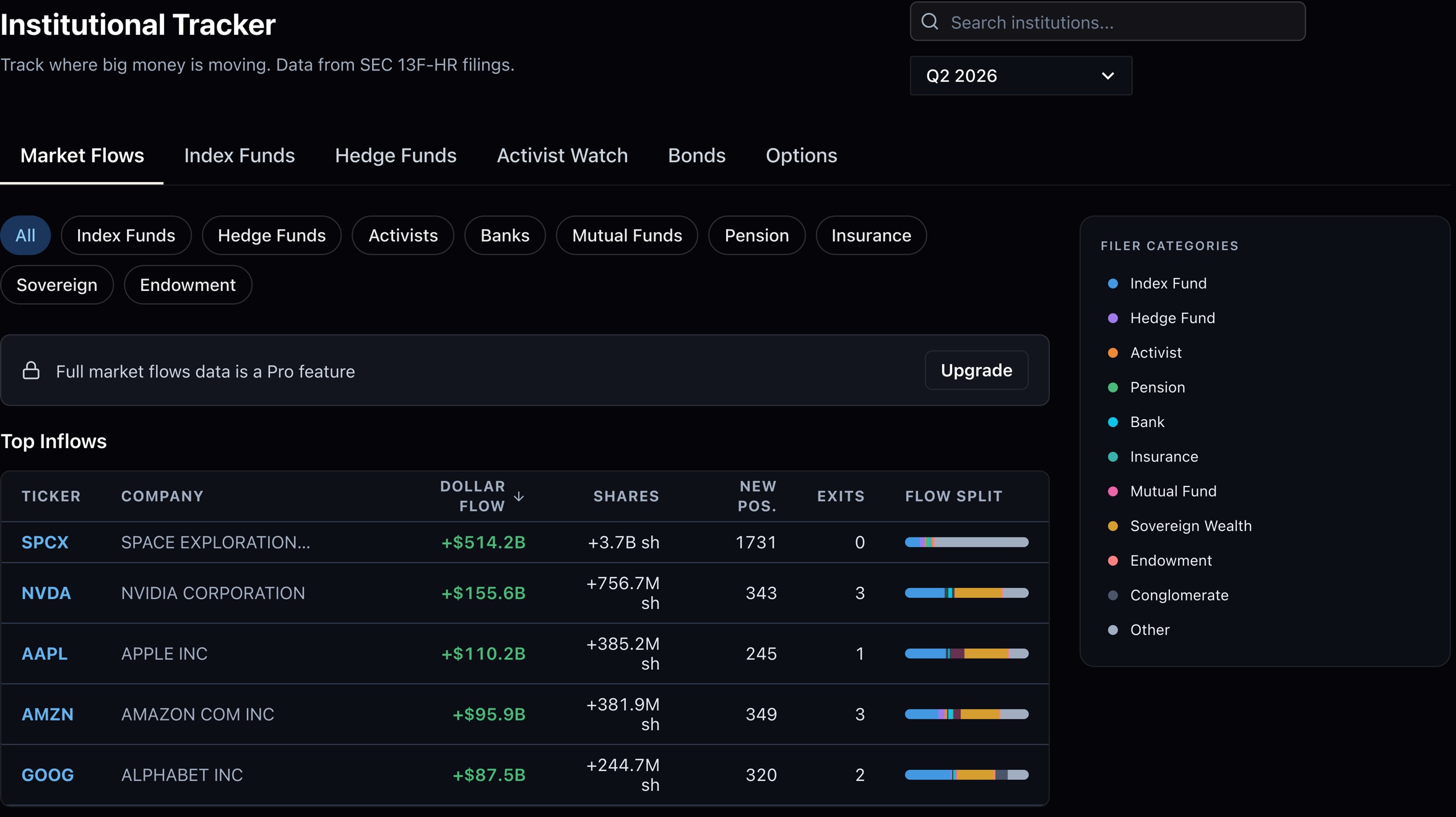Click the Dollar Flow sort arrow
Image resolution: width=1456 pixels, height=817 pixels.
(519, 496)
